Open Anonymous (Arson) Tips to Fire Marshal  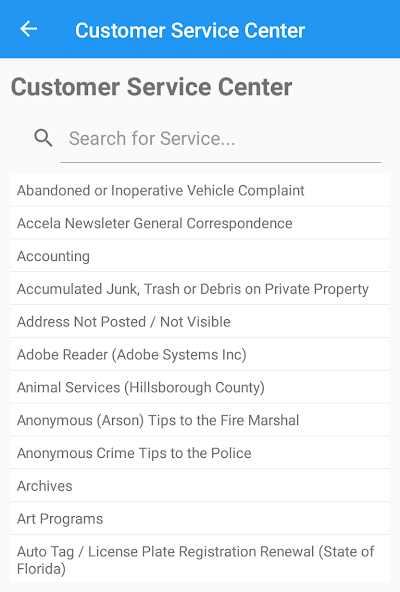(200, 420)
